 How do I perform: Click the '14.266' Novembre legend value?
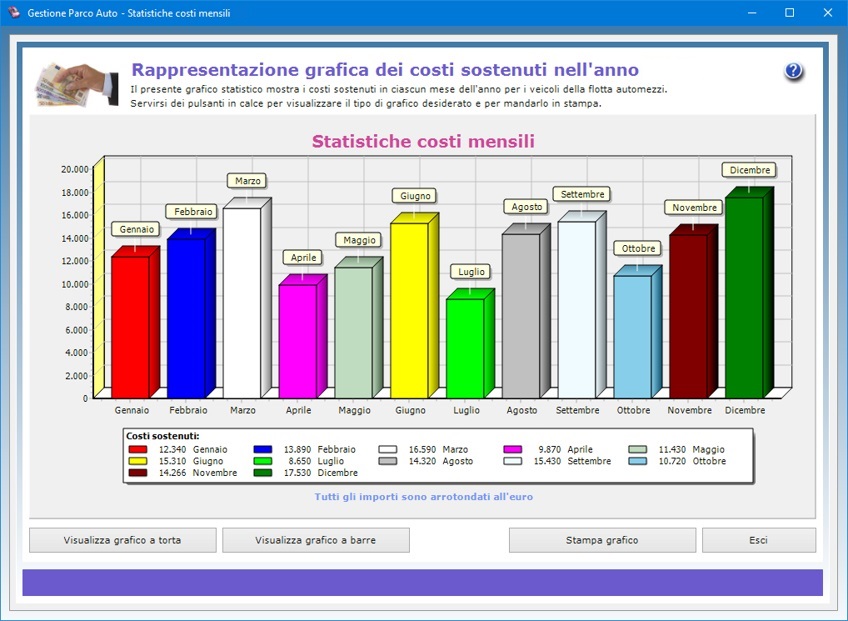point(173,473)
